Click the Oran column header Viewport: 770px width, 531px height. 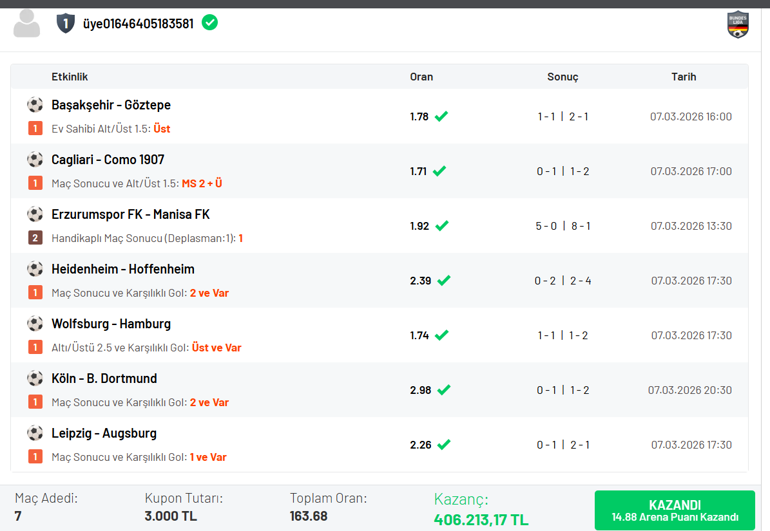point(421,77)
